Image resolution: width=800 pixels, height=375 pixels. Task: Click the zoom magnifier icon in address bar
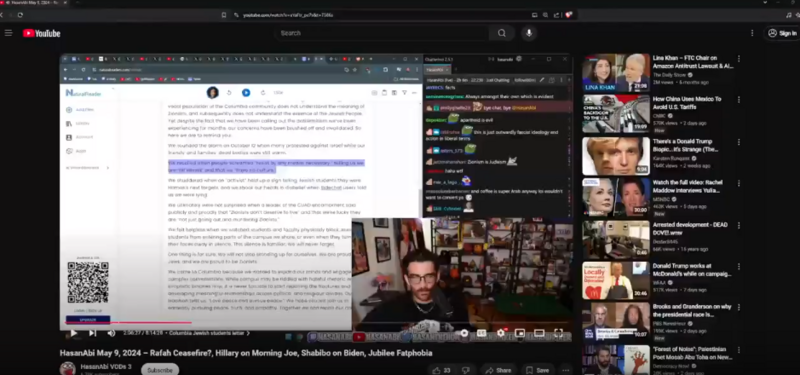[545, 15]
